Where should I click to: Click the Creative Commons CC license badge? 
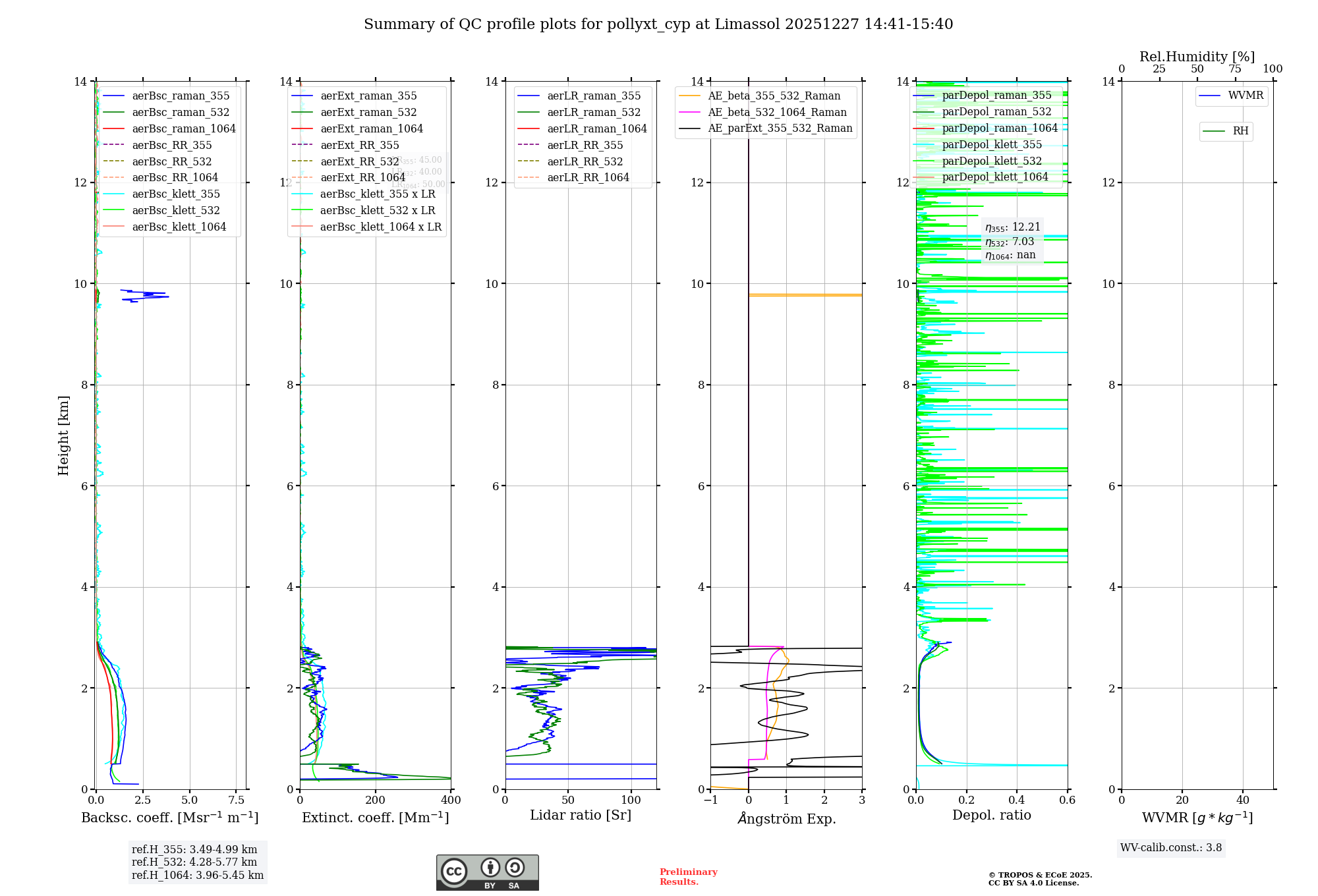pyautogui.click(x=487, y=872)
